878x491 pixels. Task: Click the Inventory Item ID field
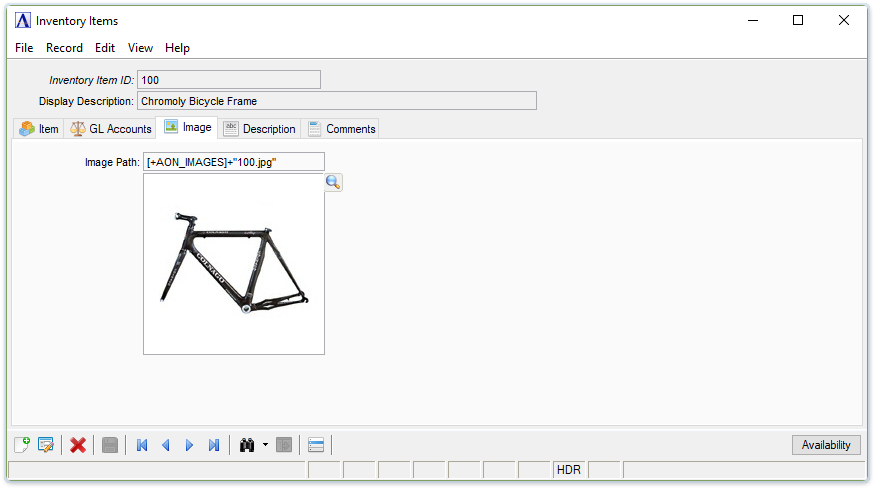(229, 80)
